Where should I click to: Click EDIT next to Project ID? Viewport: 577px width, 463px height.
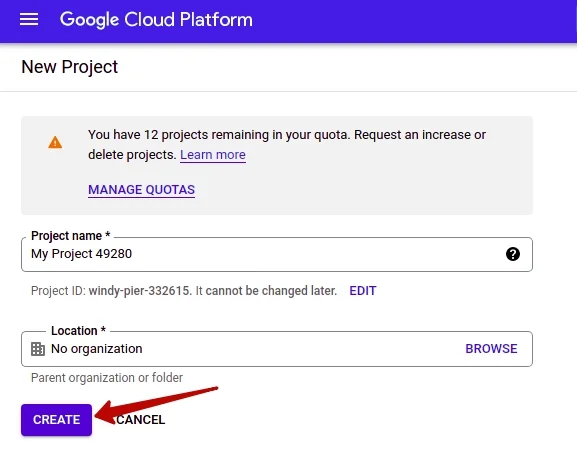pyautogui.click(x=362, y=291)
